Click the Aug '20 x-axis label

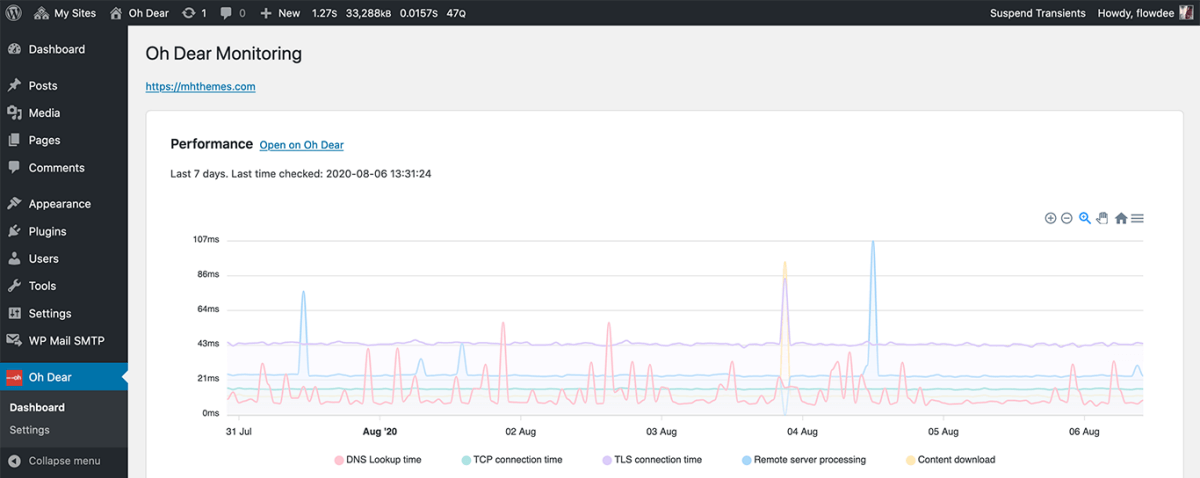380,432
